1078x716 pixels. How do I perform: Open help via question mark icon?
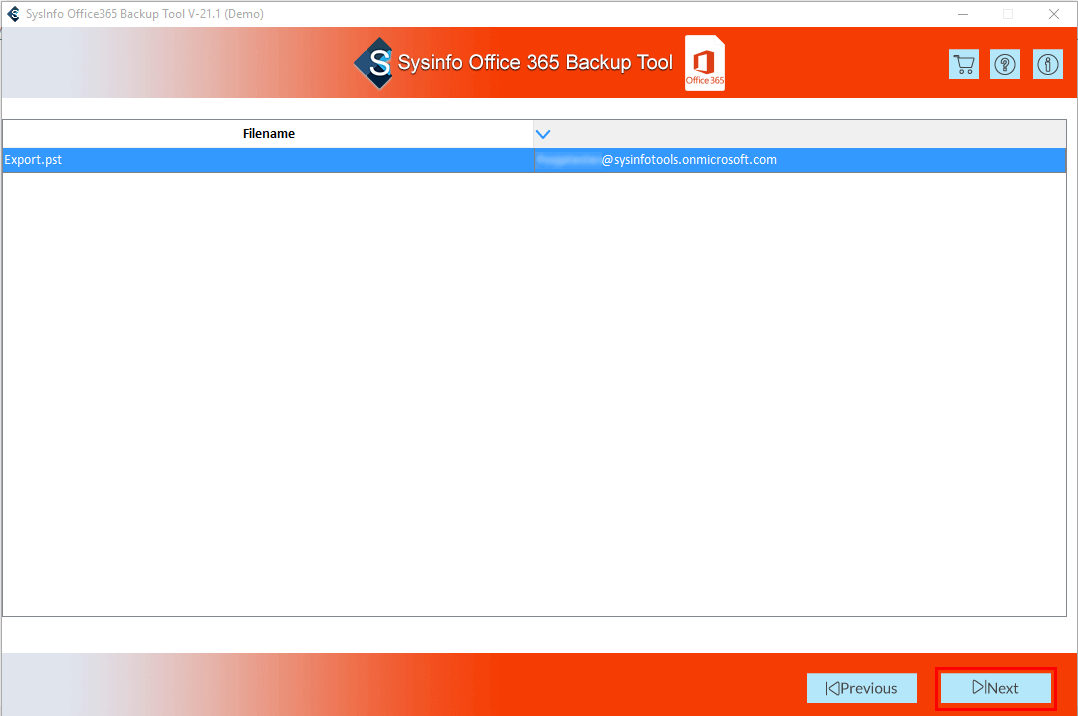tap(1005, 64)
